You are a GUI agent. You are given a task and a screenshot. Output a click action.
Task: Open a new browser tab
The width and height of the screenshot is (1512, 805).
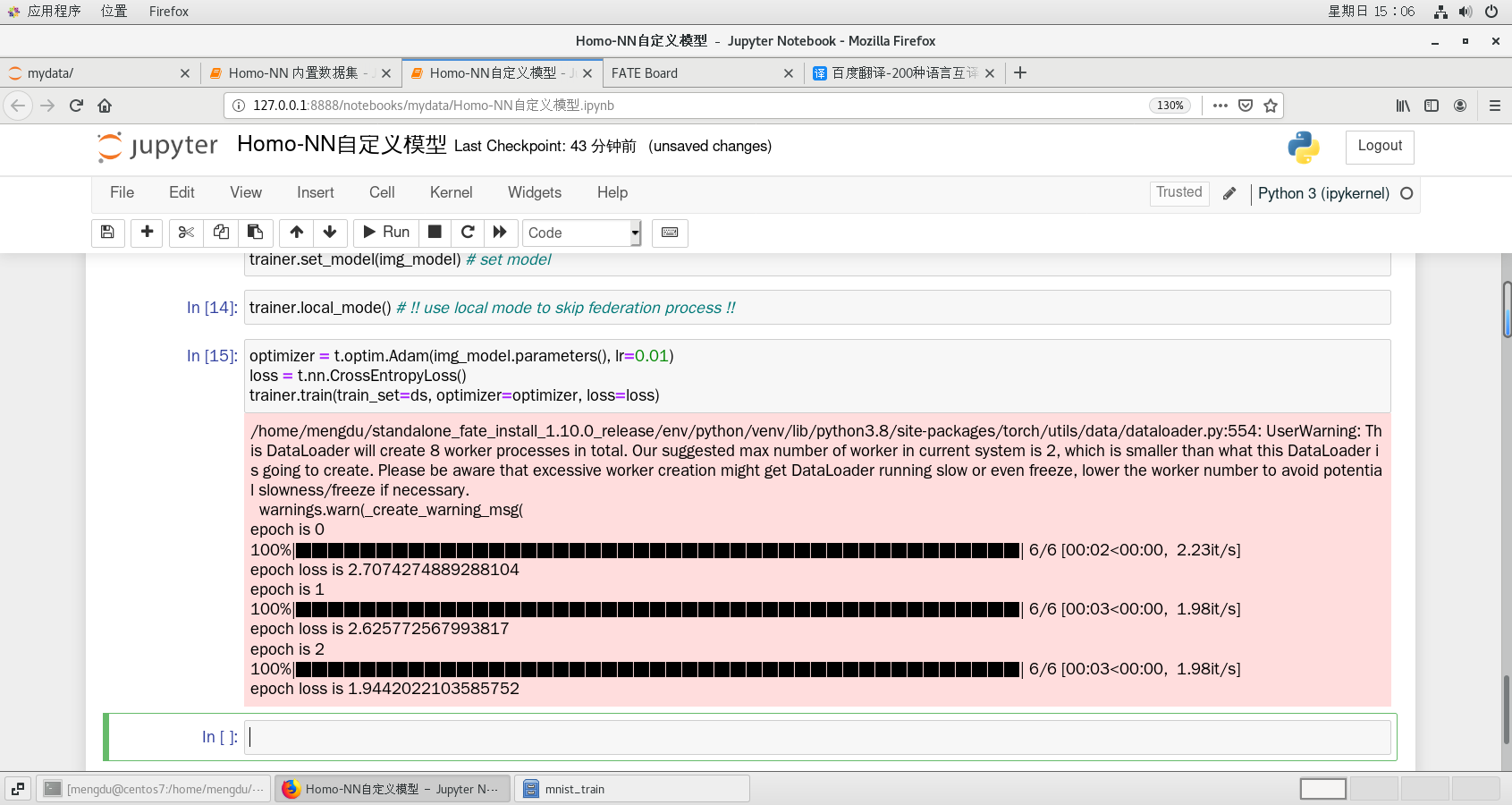coord(1020,72)
